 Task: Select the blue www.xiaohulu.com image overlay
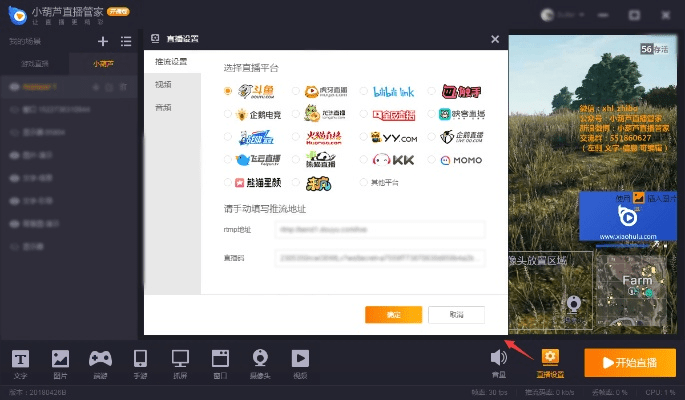628,216
